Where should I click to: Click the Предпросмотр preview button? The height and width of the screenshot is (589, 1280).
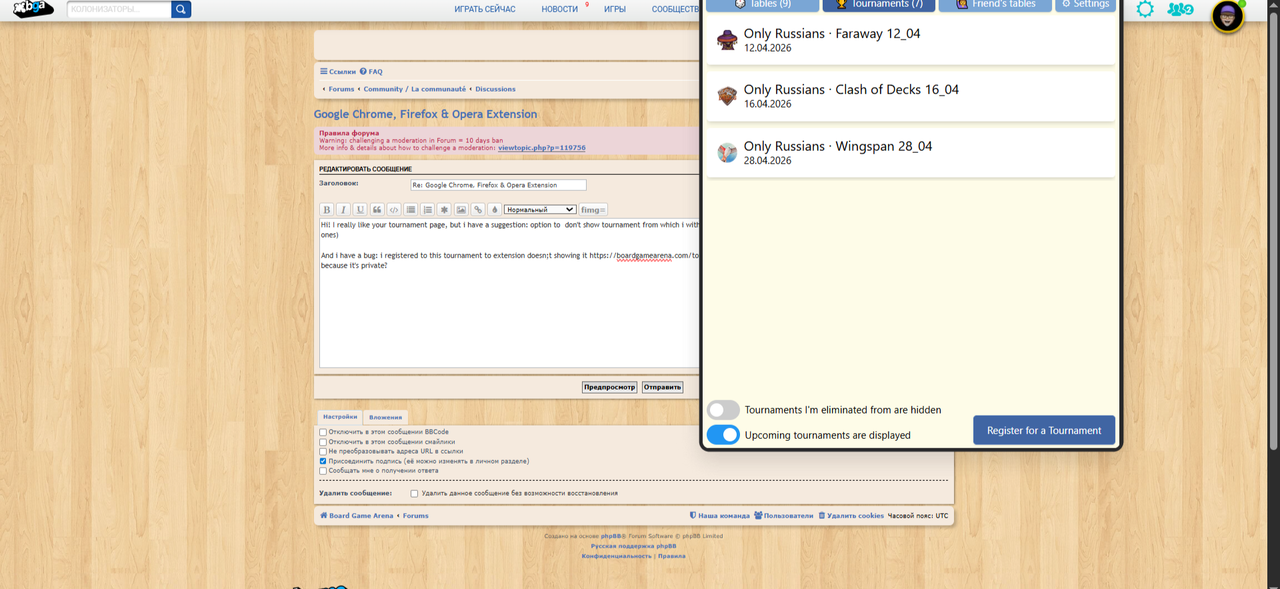[x=610, y=387]
